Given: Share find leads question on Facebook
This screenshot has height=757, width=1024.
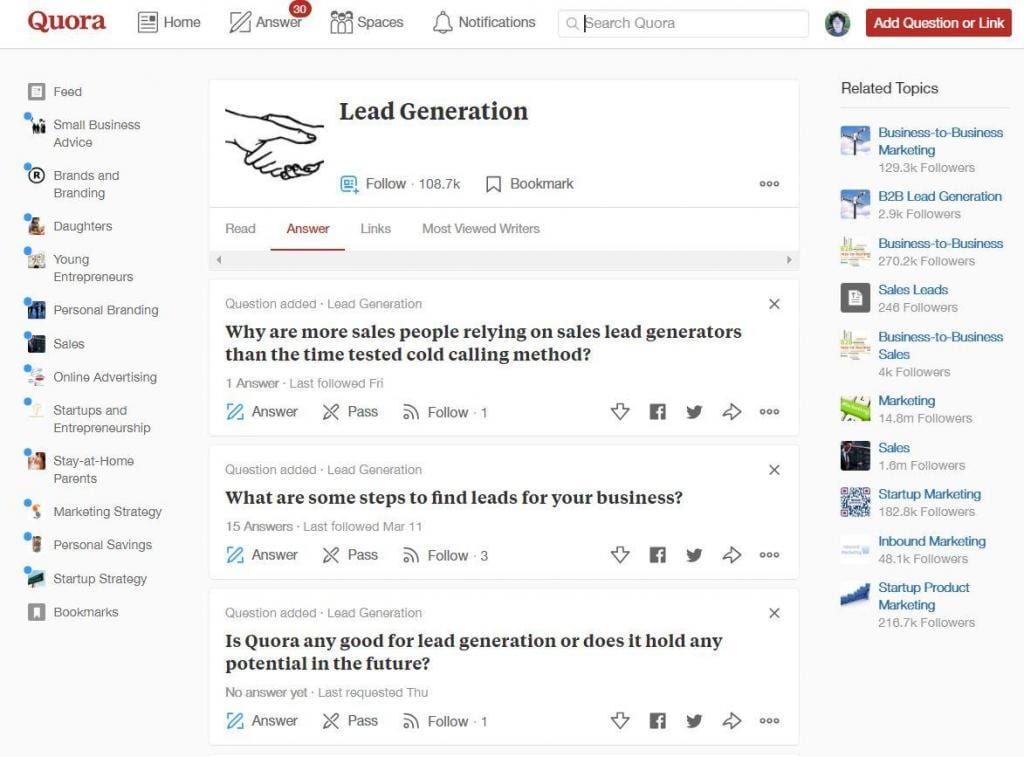Looking at the screenshot, I should (x=658, y=555).
